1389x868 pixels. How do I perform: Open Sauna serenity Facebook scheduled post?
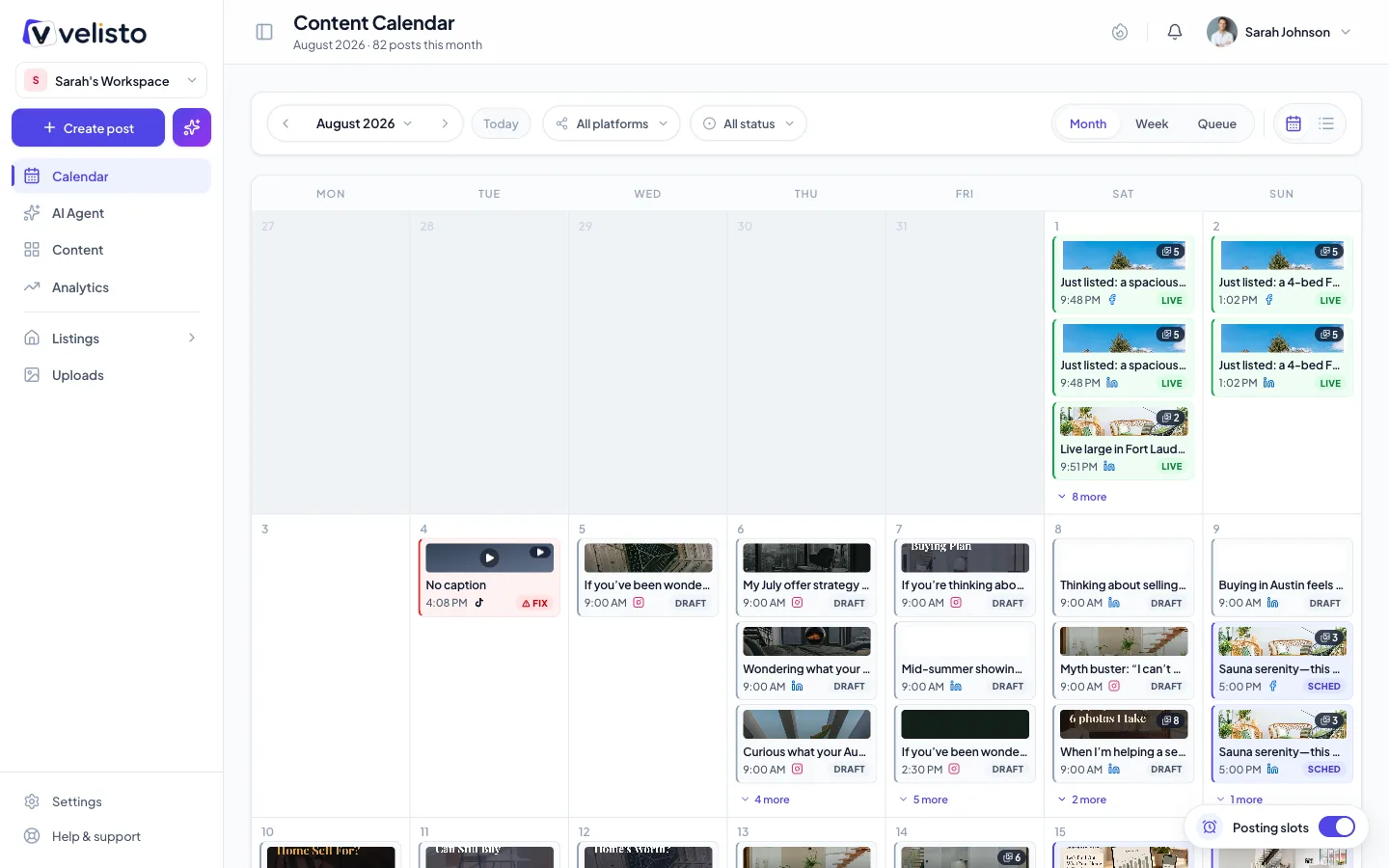click(x=1281, y=661)
